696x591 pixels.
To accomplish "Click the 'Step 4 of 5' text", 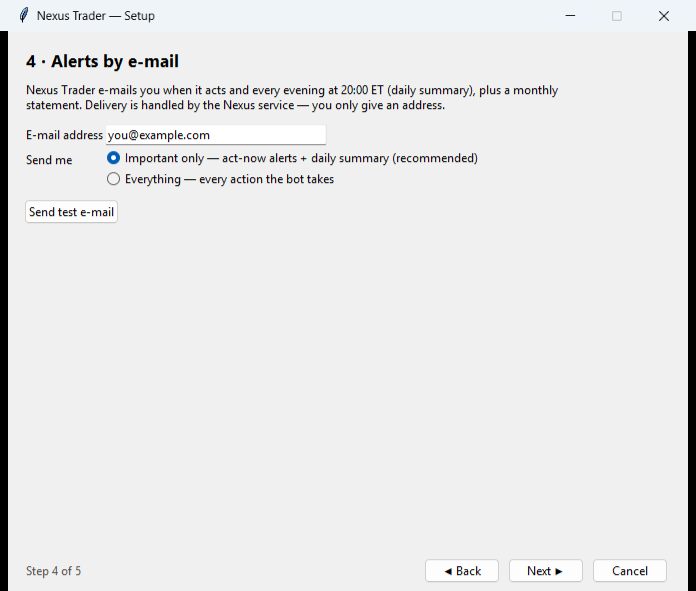I will (x=53, y=571).
